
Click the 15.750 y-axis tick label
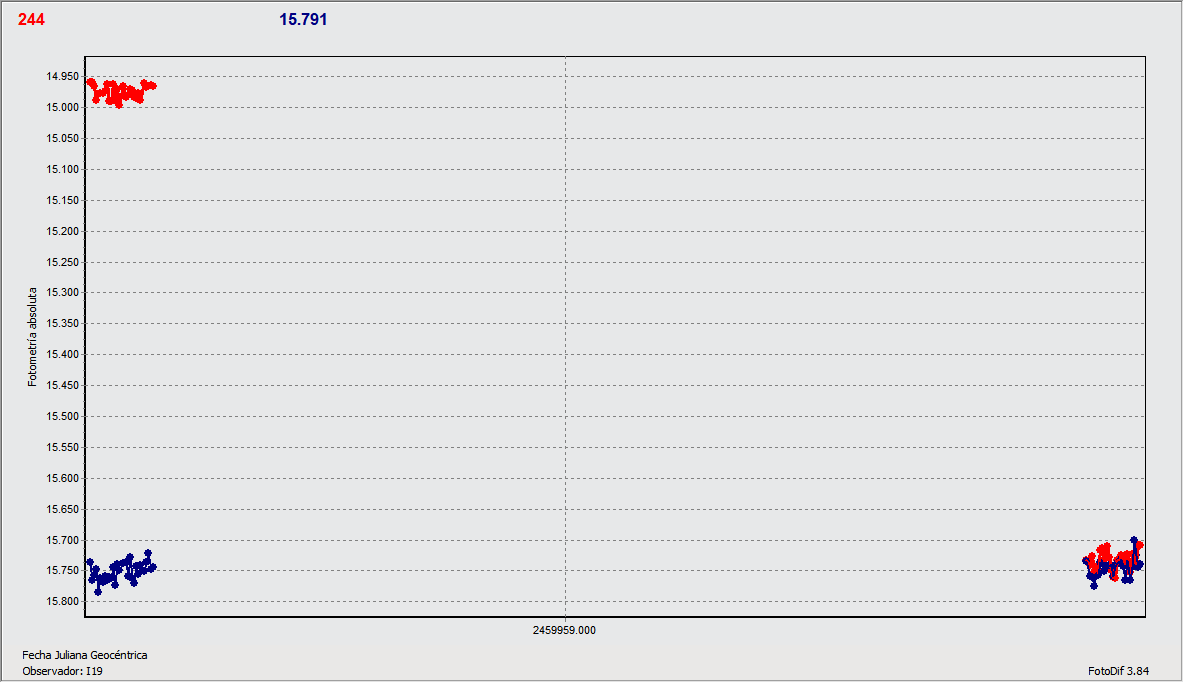(62, 571)
